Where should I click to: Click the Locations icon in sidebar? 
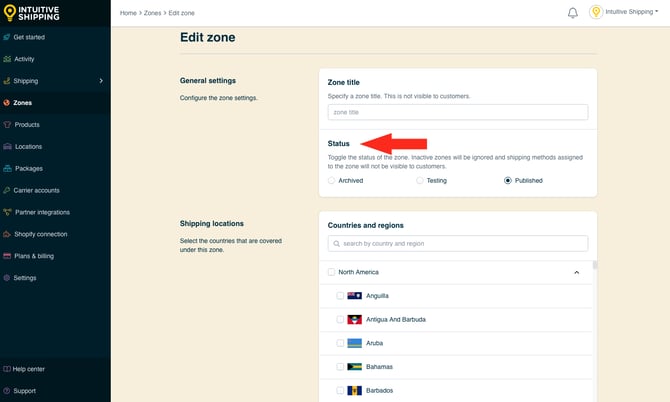(7, 146)
